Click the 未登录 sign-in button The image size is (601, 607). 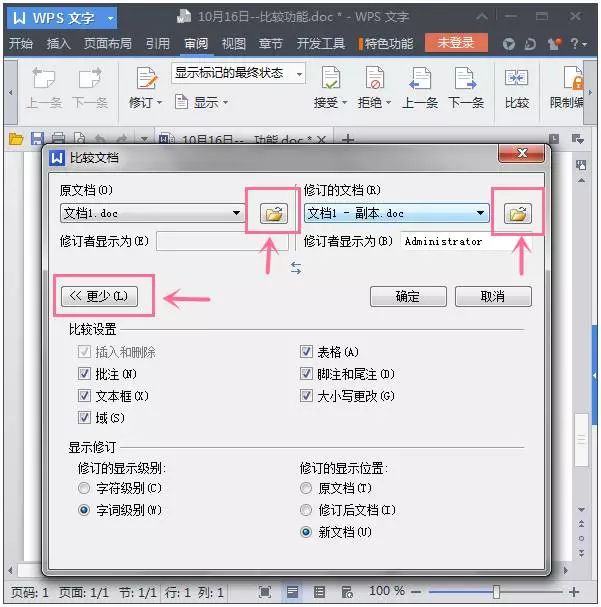(x=456, y=43)
